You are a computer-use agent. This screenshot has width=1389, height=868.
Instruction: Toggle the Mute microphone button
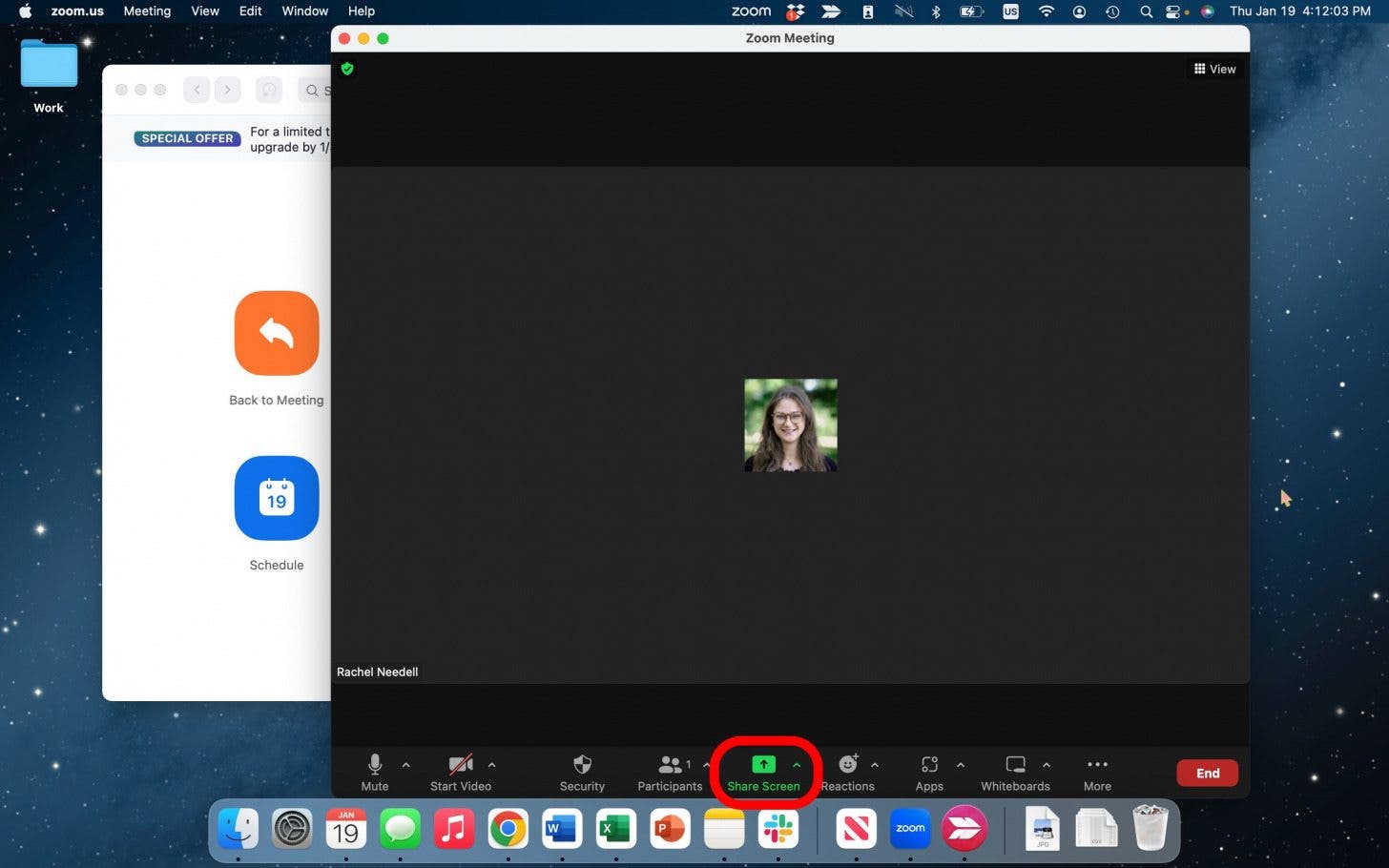click(x=375, y=765)
